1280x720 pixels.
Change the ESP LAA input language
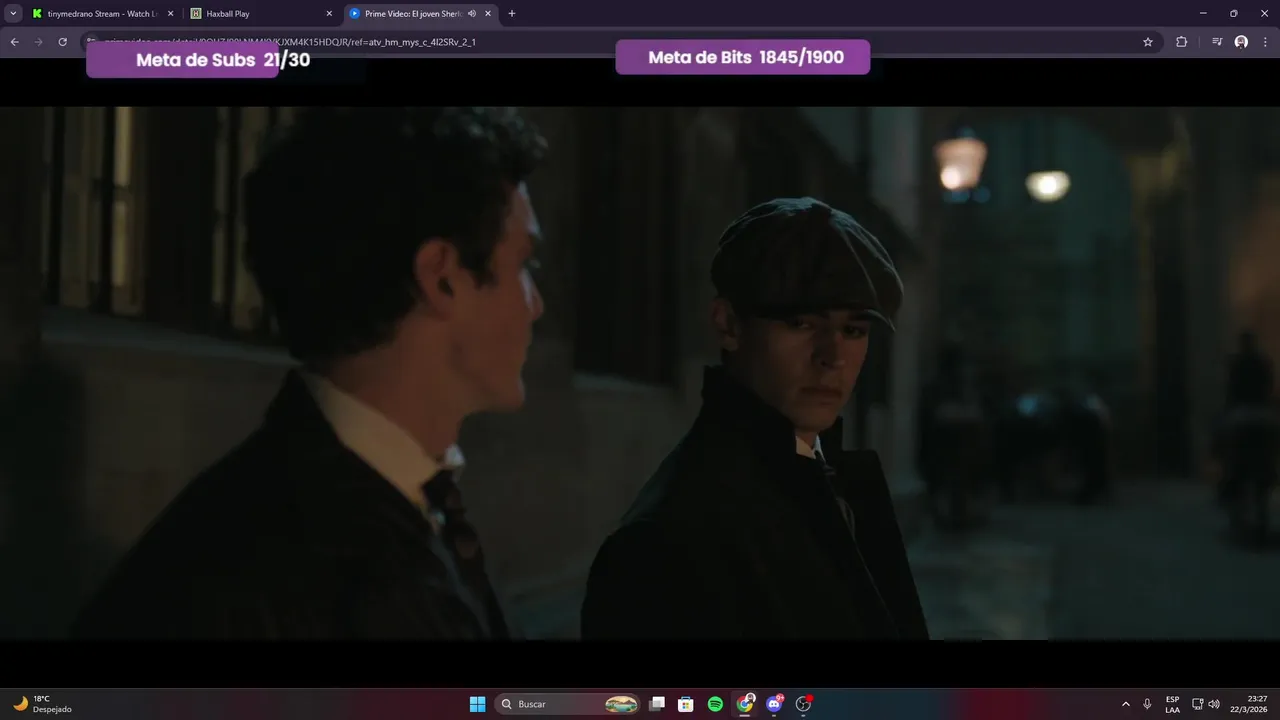tap(1172, 704)
